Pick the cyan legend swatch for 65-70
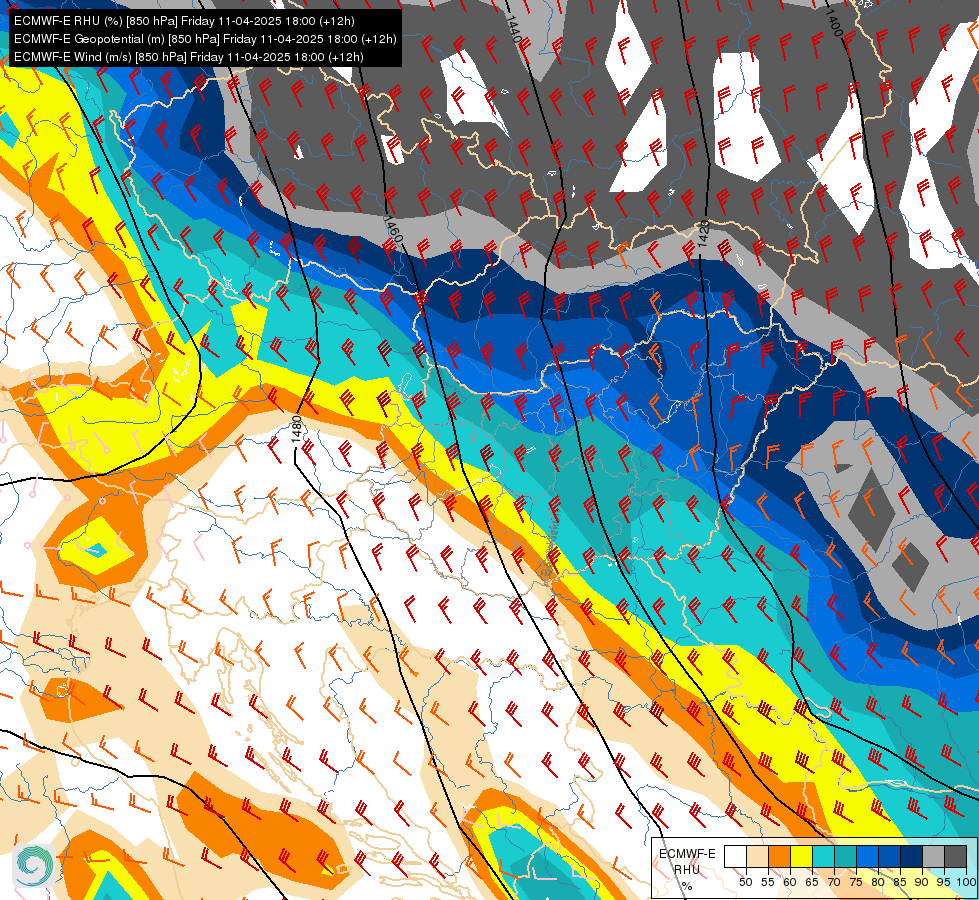Image resolution: width=979 pixels, height=900 pixels. click(x=824, y=856)
